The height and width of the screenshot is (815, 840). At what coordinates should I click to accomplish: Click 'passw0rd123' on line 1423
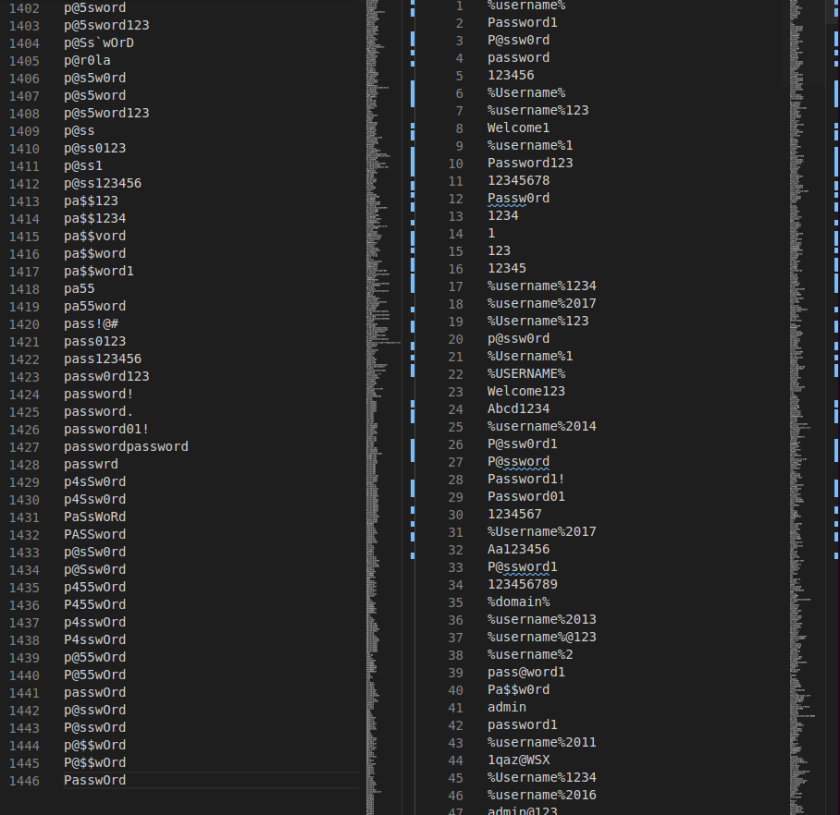[x=107, y=377]
